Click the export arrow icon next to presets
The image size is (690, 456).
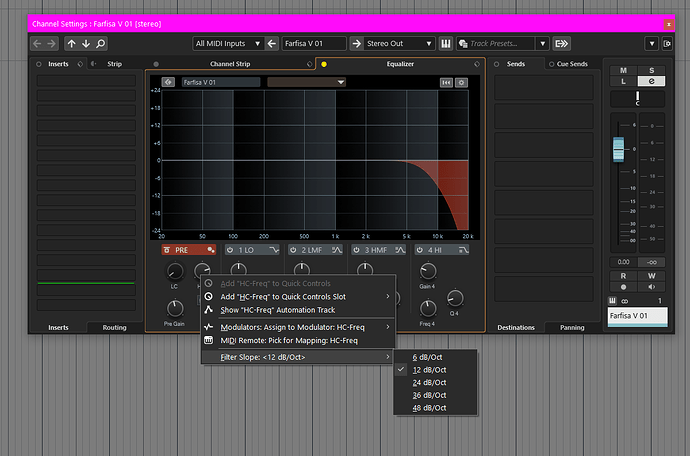coord(562,44)
